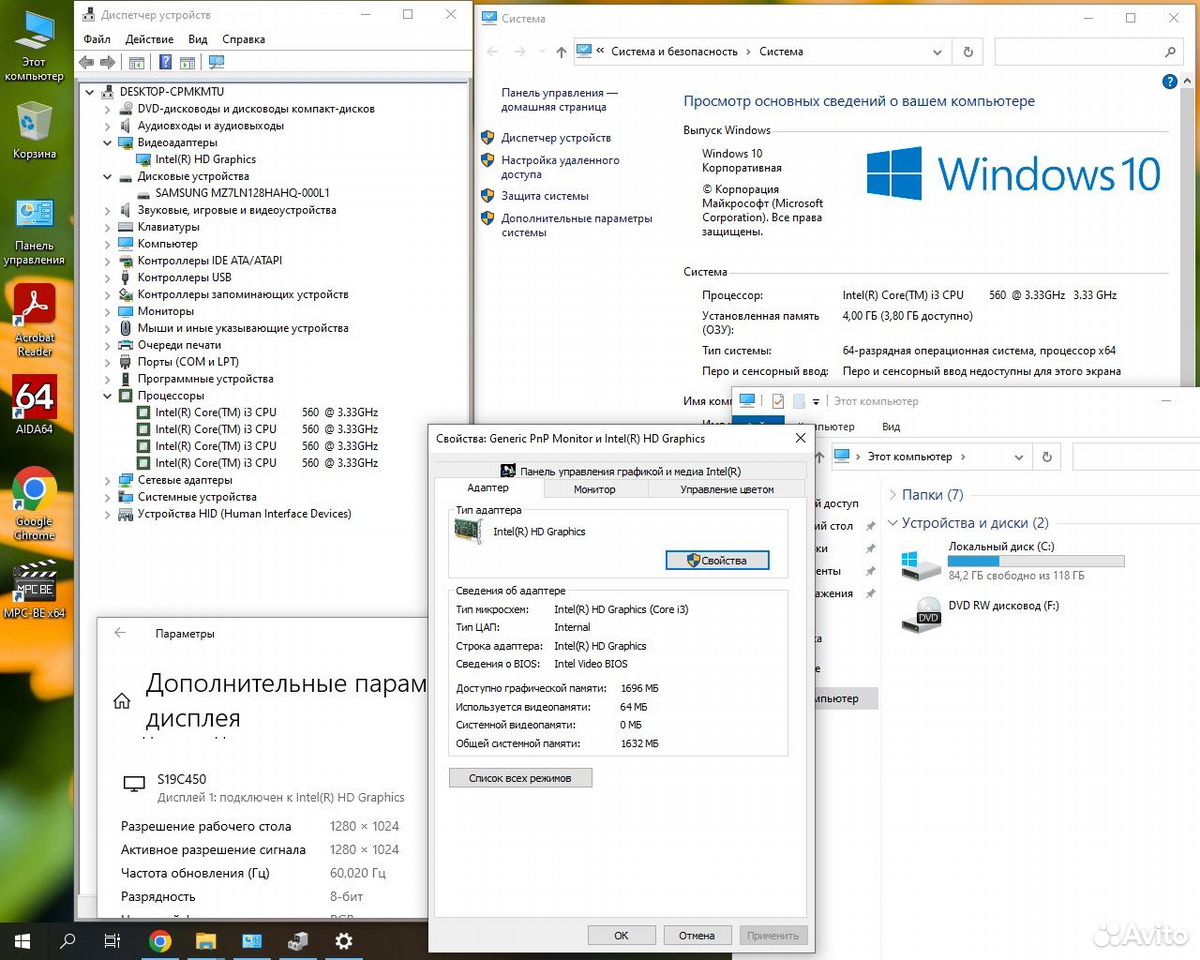The height and width of the screenshot is (960, 1200).
Task: Click the search field in This PC window
Action: 1136,457
